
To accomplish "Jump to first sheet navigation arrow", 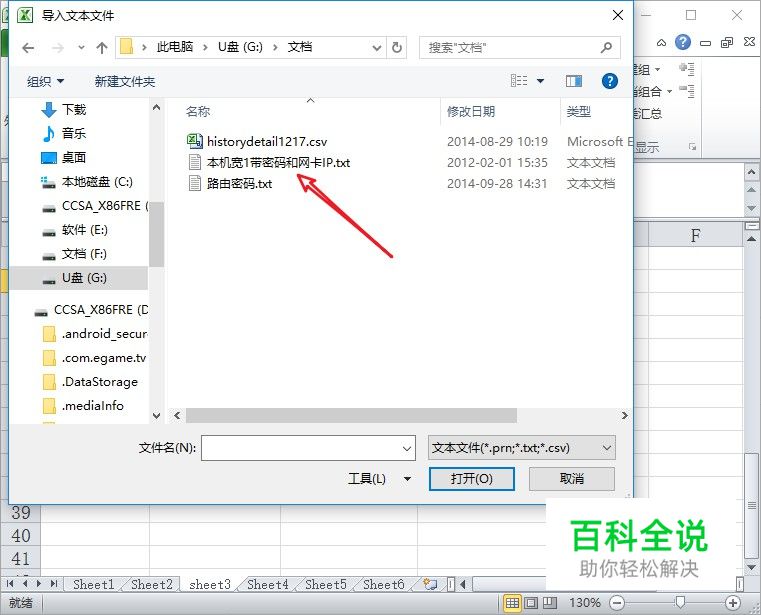I will click(10, 583).
